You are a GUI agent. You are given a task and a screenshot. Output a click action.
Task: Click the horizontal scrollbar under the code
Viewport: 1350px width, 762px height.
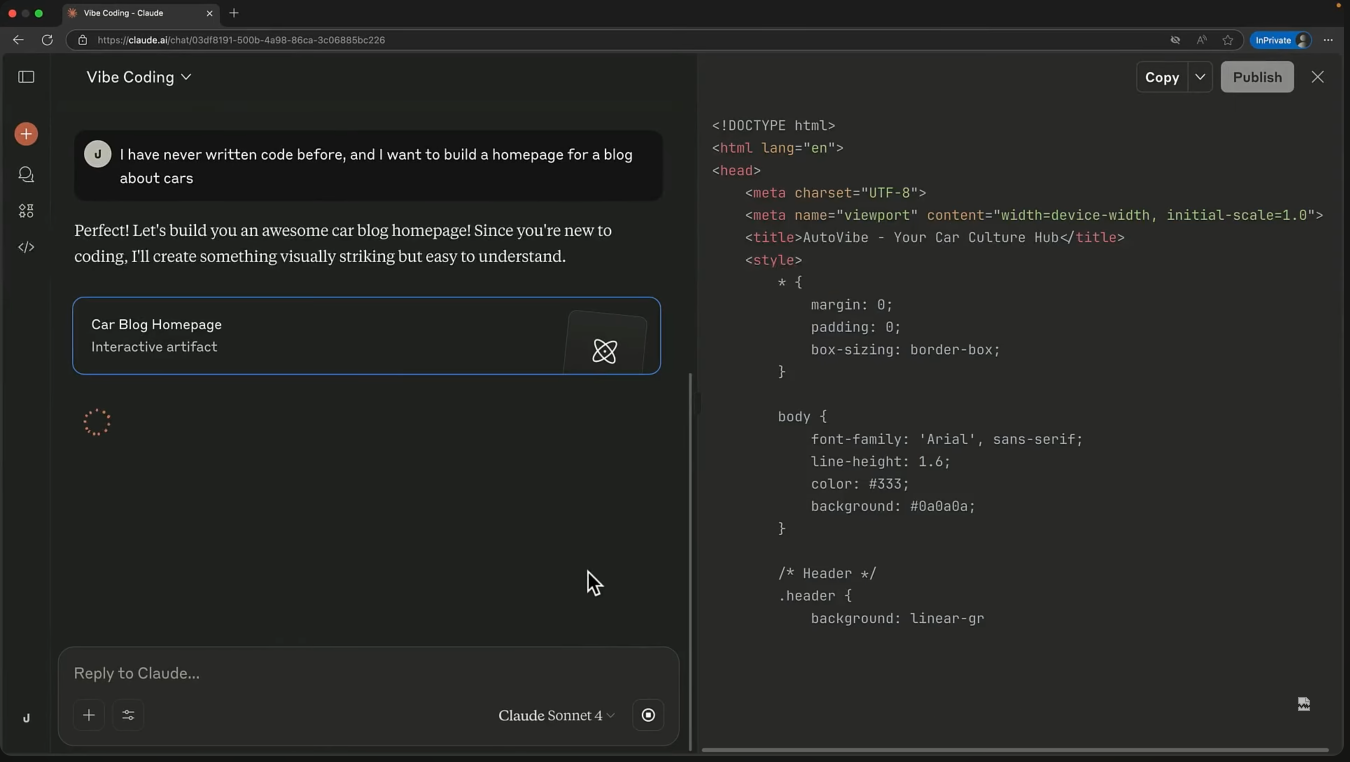click(1015, 749)
